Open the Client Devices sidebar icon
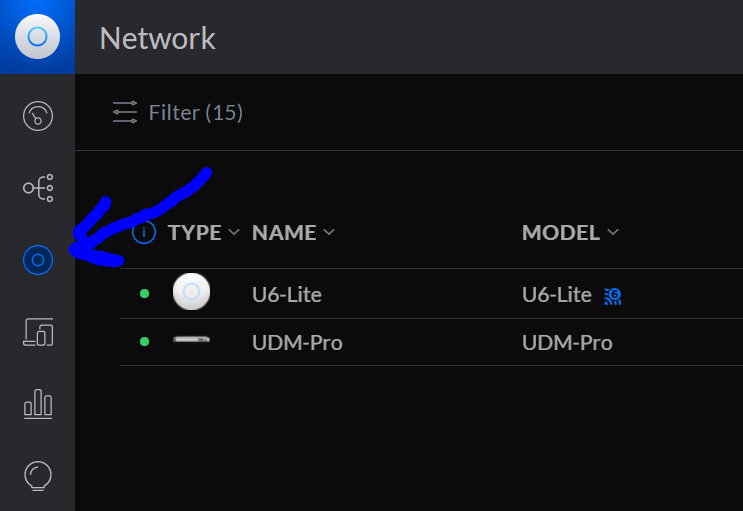The width and height of the screenshot is (743, 511). (37, 333)
